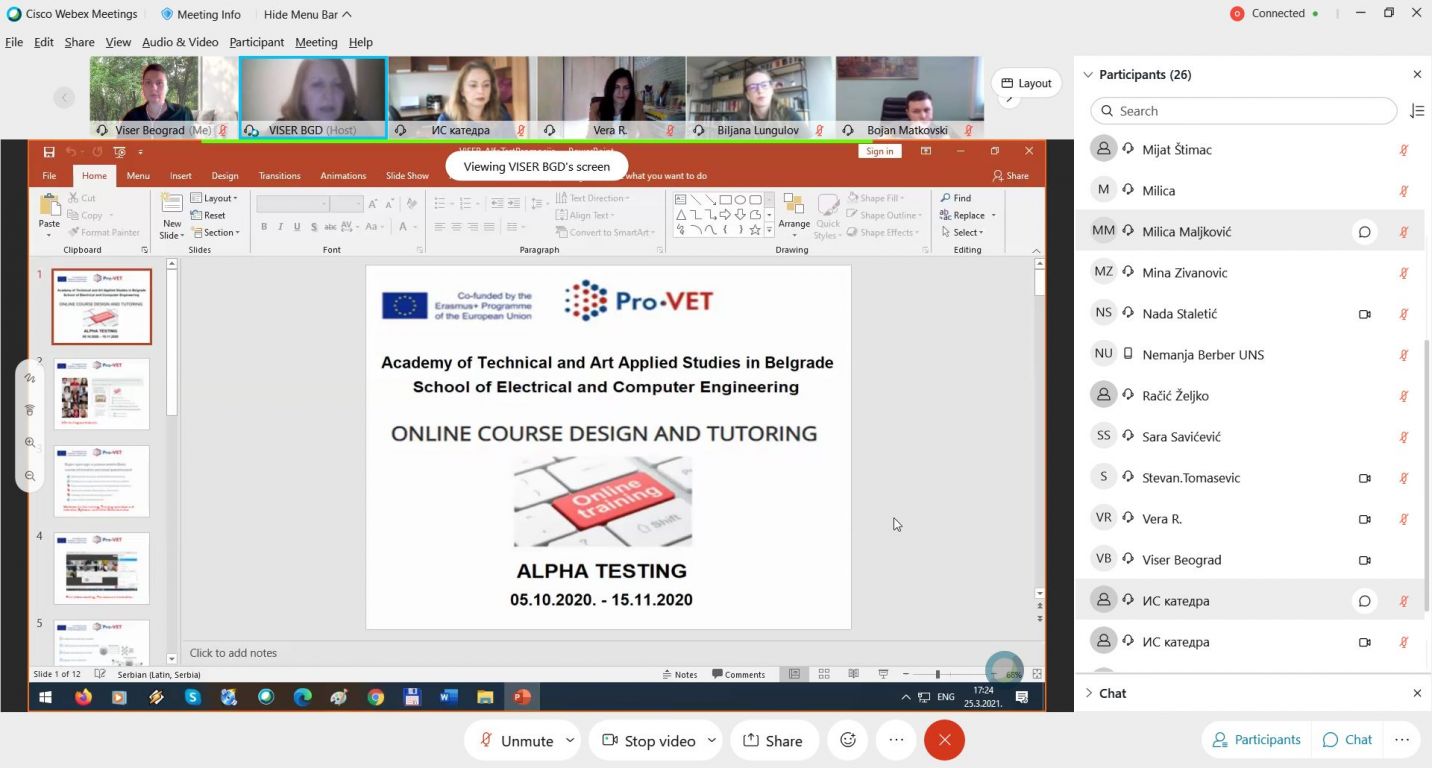The width and height of the screenshot is (1432, 768).
Task: Open the Section dropdown in PowerPoint
Action: pos(215,232)
